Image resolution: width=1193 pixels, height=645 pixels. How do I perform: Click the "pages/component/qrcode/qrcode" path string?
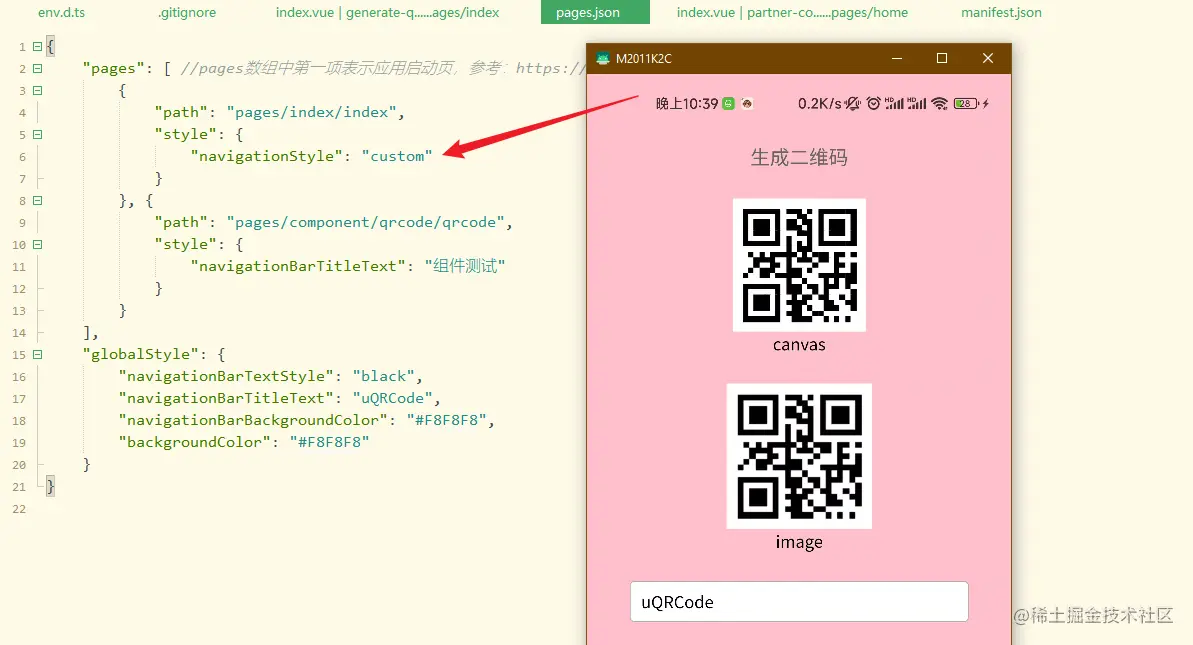(x=365, y=222)
